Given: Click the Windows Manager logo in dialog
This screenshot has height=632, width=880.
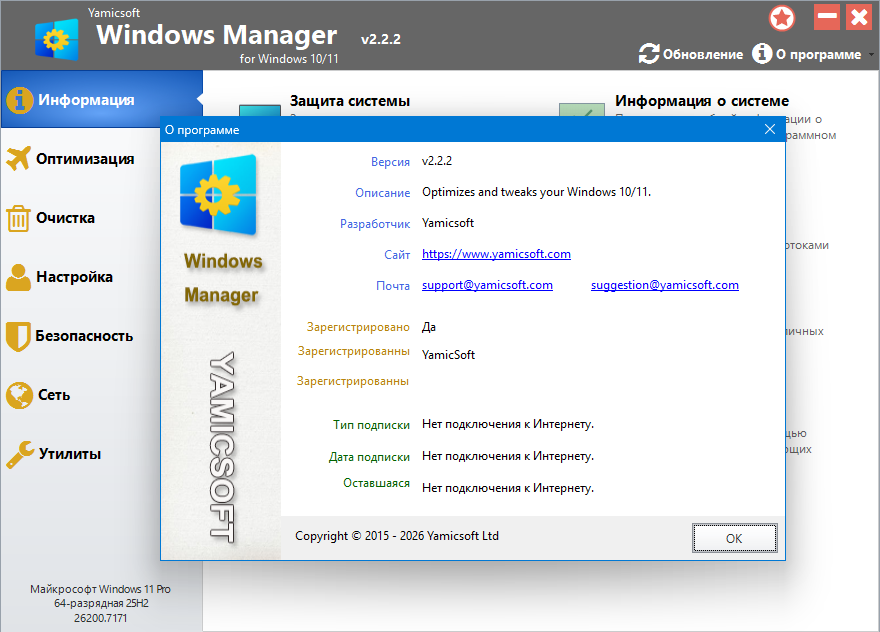Looking at the screenshot, I should (220, 193).
